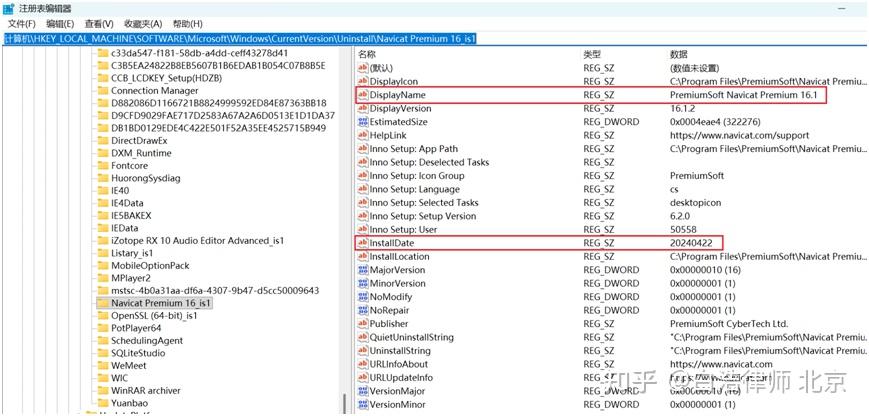This screenshot has width=869, height=416.
Task: Select the c33da547-f181-58db-a4dd-ceff43278d41 key
Action: point(200,53)
